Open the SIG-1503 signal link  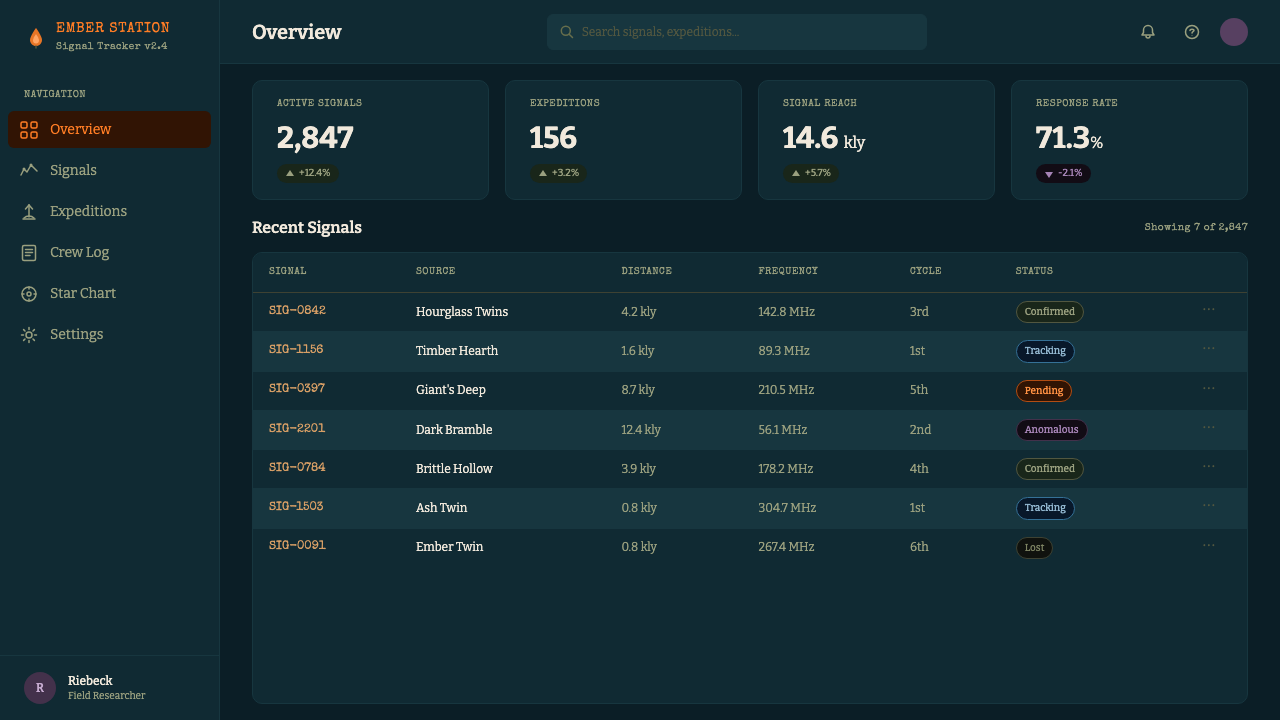[296, 506]
